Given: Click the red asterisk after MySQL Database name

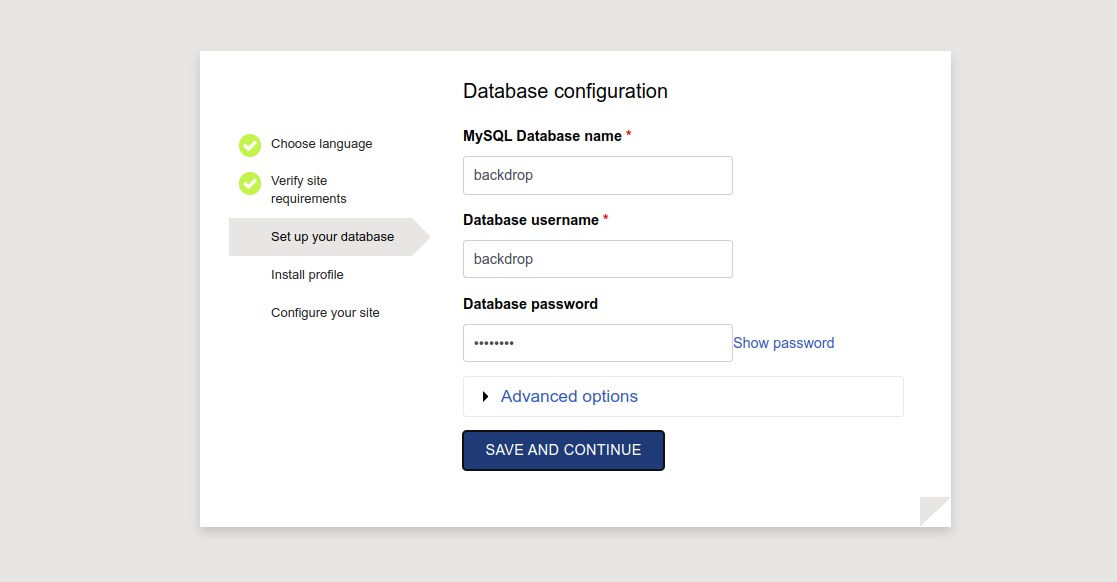Looking at the screenshot, I should [629, 135].
